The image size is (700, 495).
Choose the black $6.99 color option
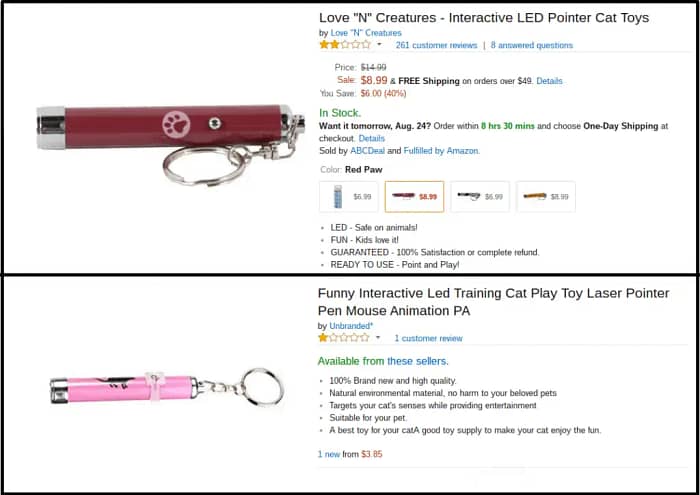coord(479,197)
